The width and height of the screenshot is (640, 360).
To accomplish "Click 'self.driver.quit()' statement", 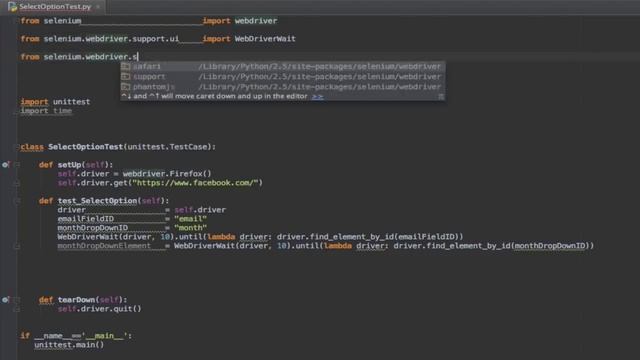I will 100,309.
